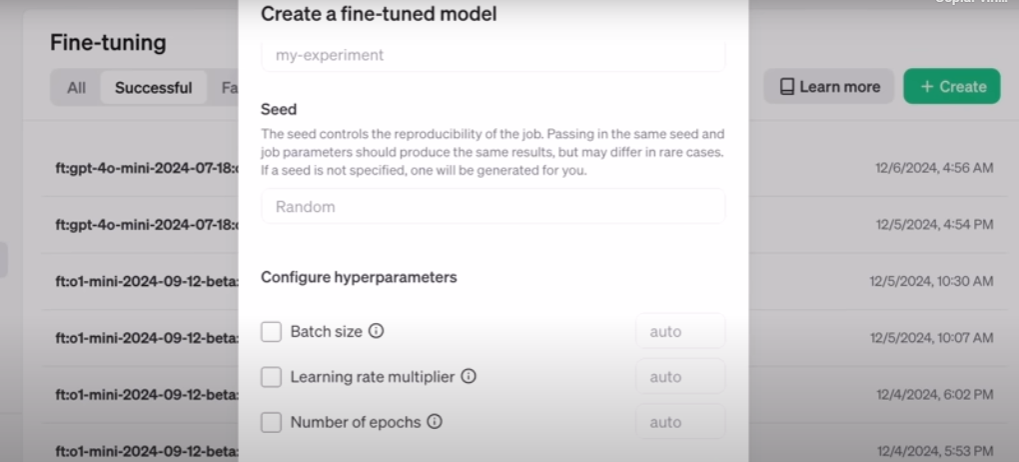Enable the Batch size checkbox
This screenshot has width=1019, height=462.
click(271, 331)
